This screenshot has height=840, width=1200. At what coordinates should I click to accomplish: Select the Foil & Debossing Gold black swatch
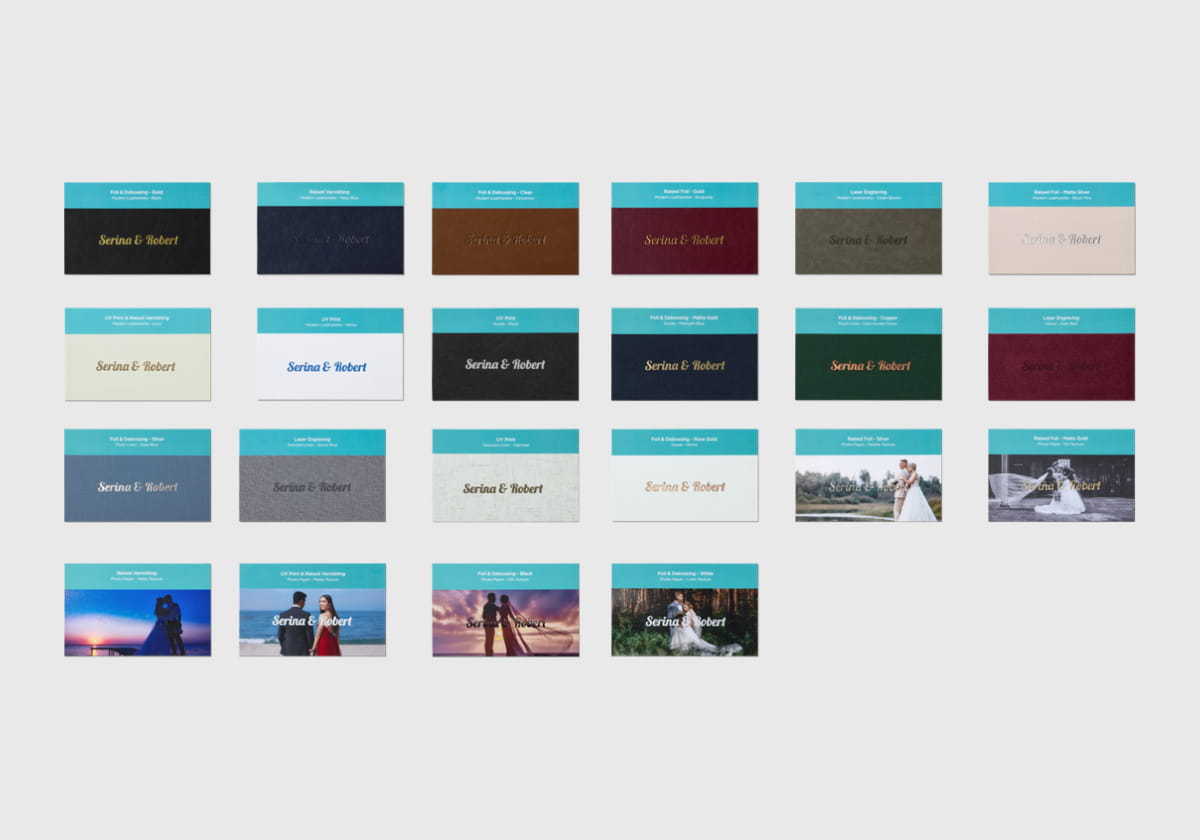(137, 228)
